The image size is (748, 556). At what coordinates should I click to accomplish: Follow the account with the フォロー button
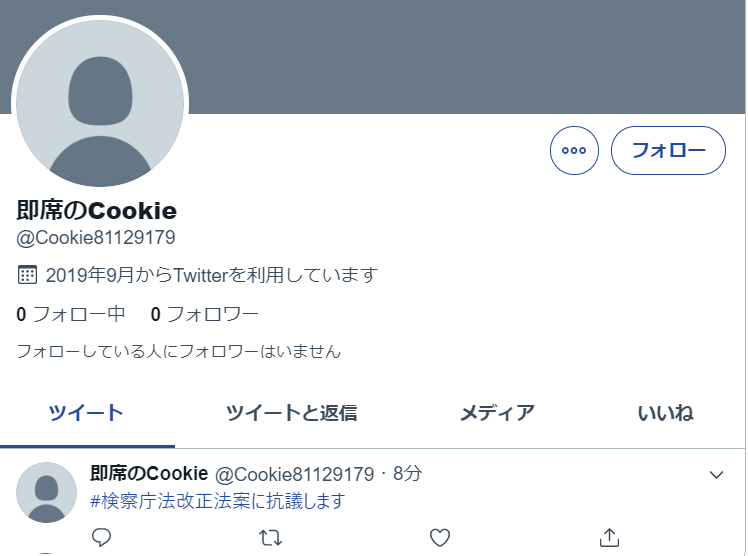668,150
